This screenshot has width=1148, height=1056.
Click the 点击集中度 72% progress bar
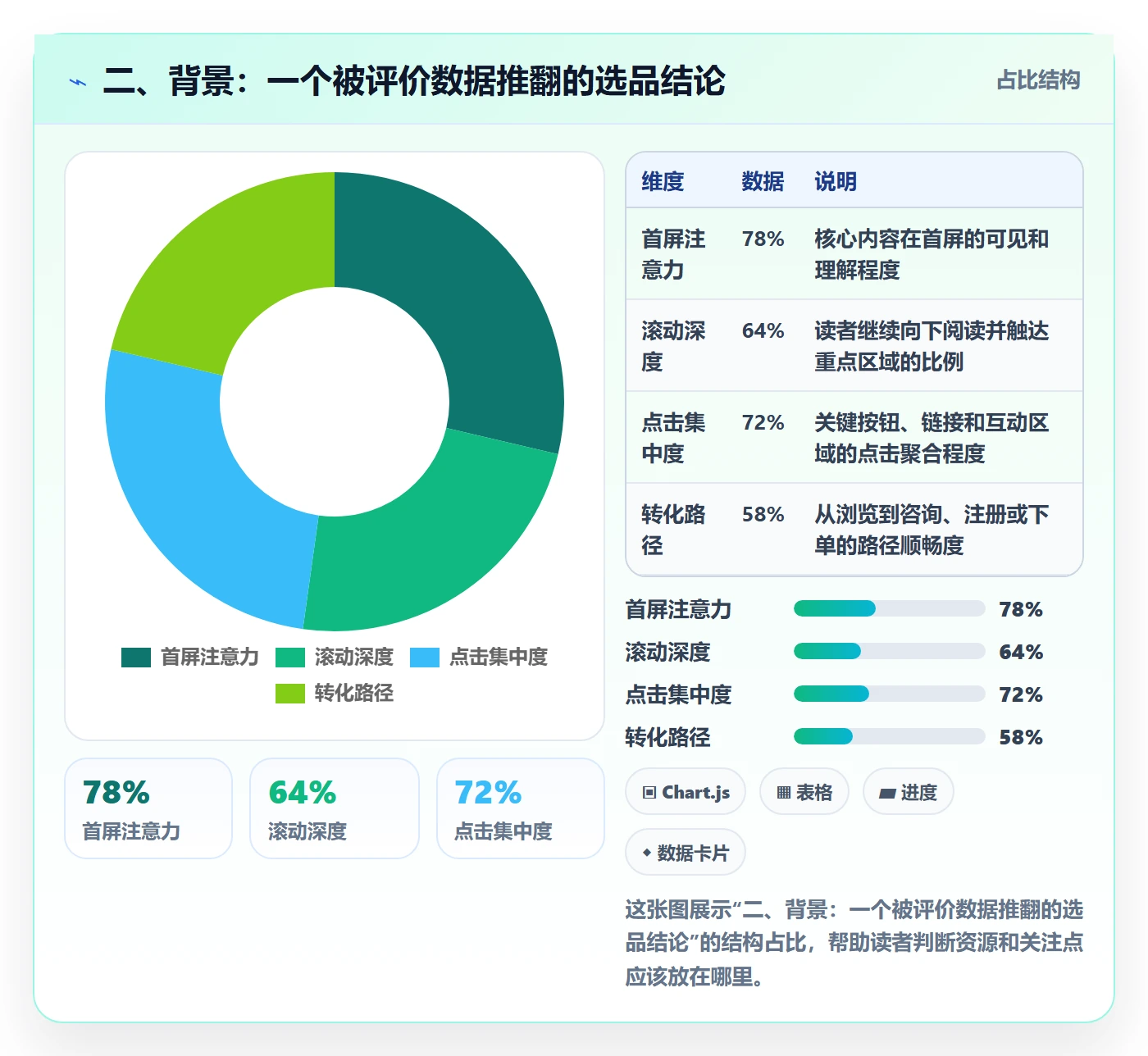click(889, 694)
